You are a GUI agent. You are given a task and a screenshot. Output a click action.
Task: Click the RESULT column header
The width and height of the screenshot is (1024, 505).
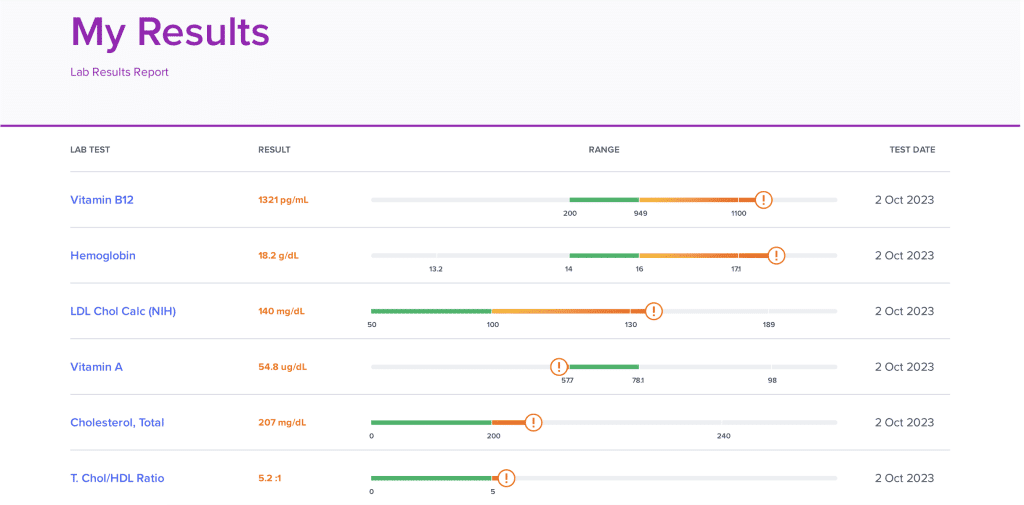[274, 150]
